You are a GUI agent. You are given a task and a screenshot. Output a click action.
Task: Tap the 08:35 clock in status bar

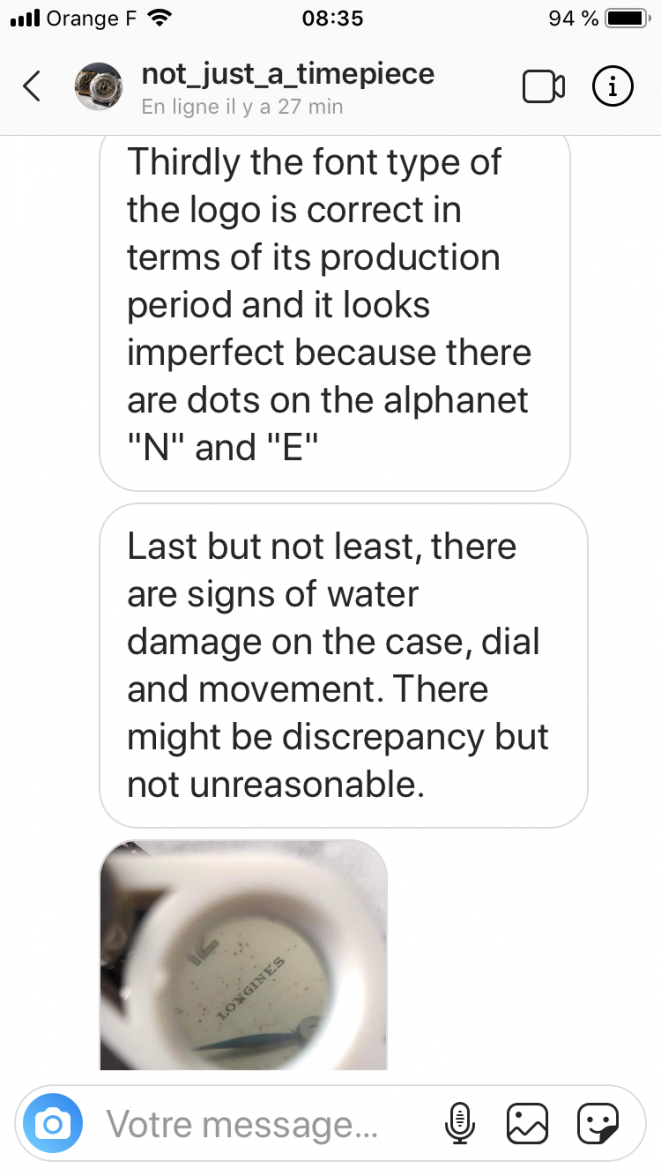(x=332, y=18)
